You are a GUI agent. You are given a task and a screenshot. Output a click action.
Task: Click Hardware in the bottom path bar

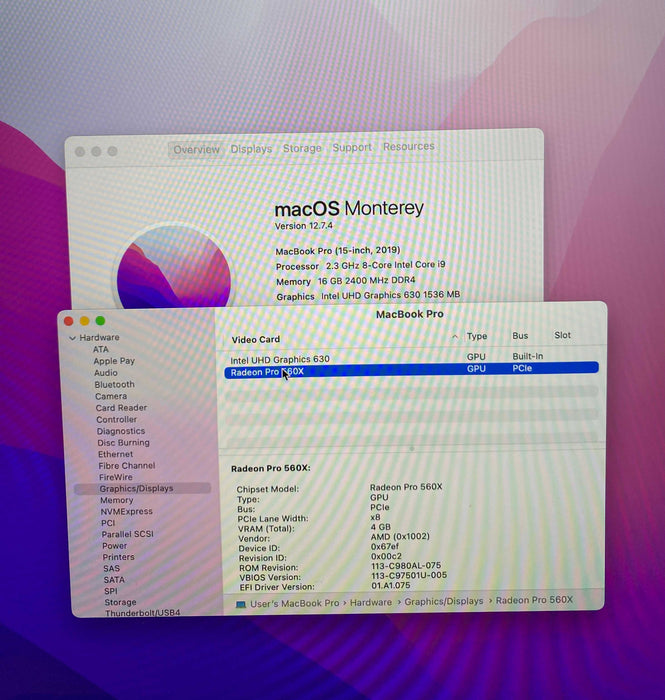click(x=371, y=602)
